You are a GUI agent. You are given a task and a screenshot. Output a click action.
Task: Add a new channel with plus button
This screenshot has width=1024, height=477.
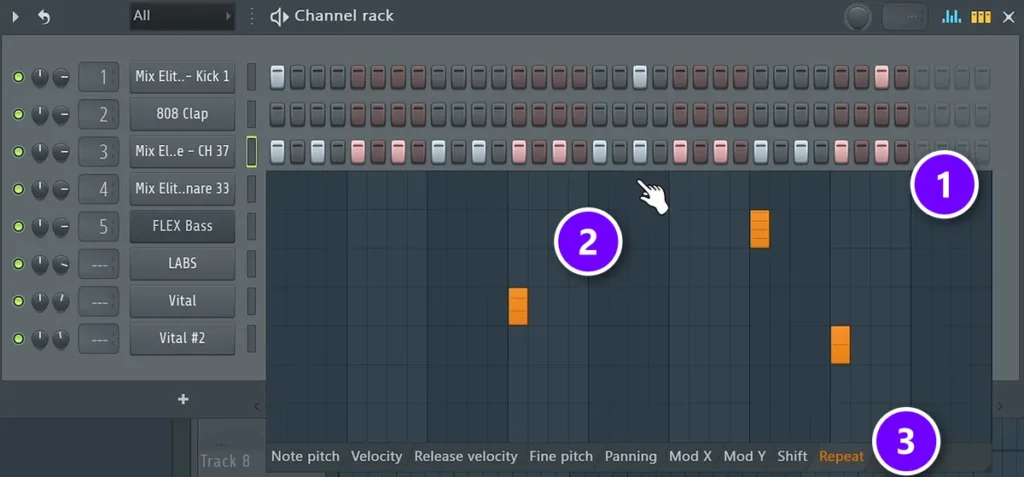pos(183,399)
